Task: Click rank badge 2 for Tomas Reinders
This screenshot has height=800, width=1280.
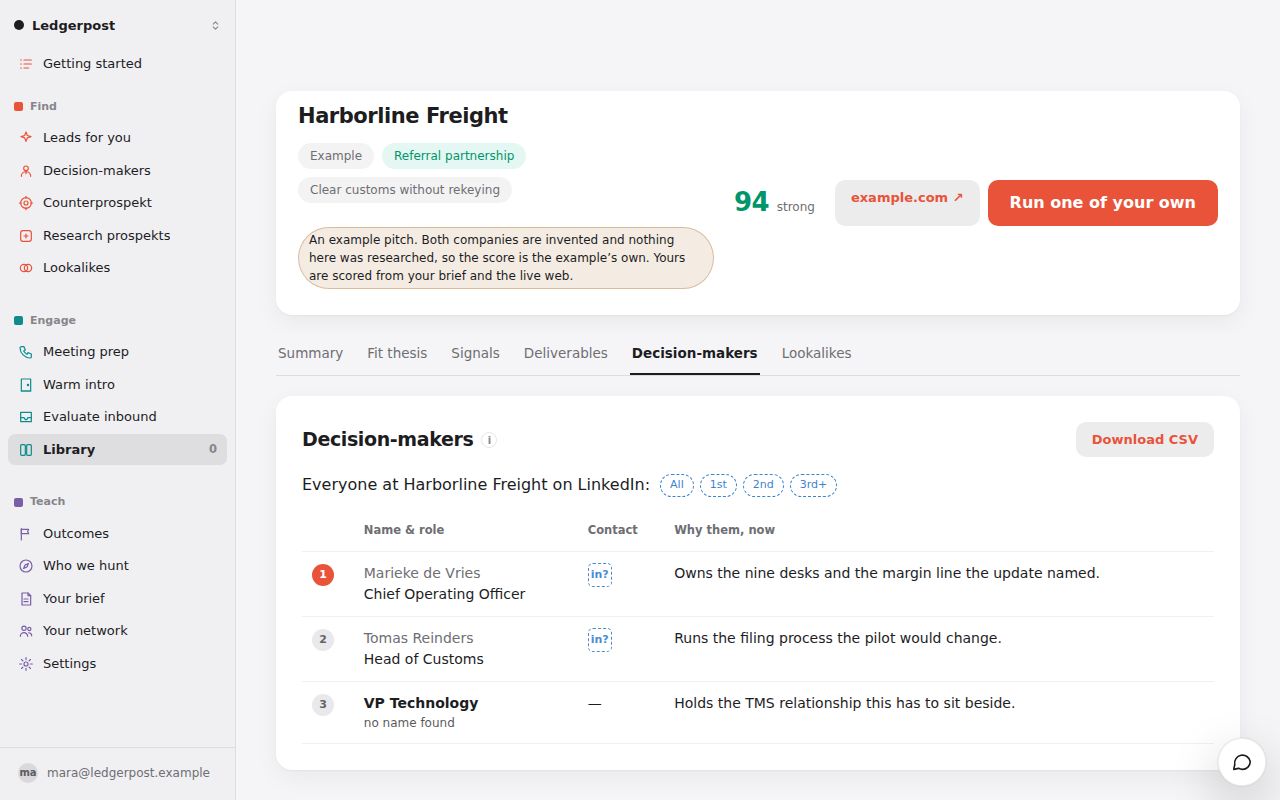Action: [322, 640]
